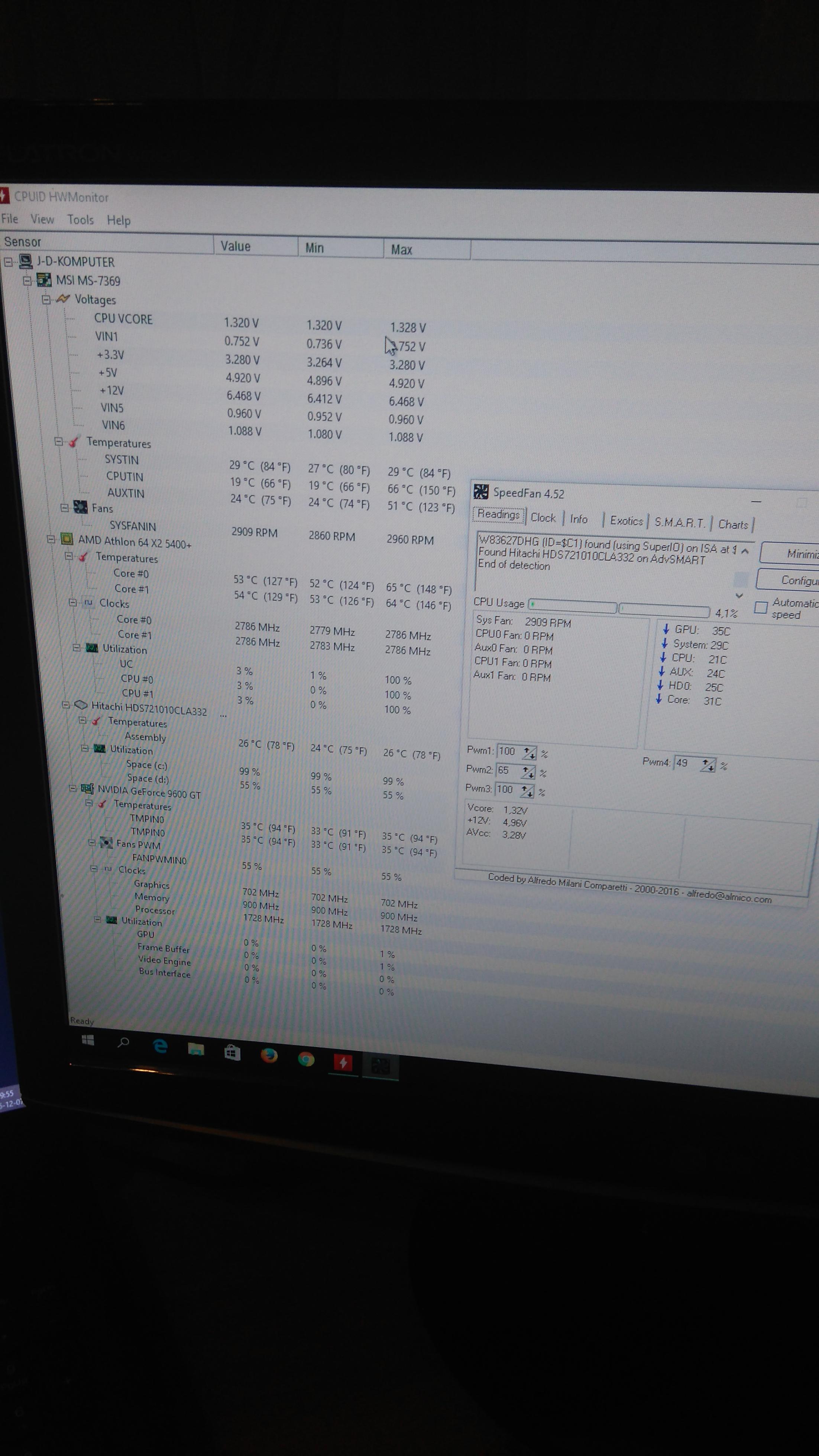This screenshot has height=1456, width=819.
Task: Switch to the Clock tab in SpeedFan
Action: pos(543,518)
